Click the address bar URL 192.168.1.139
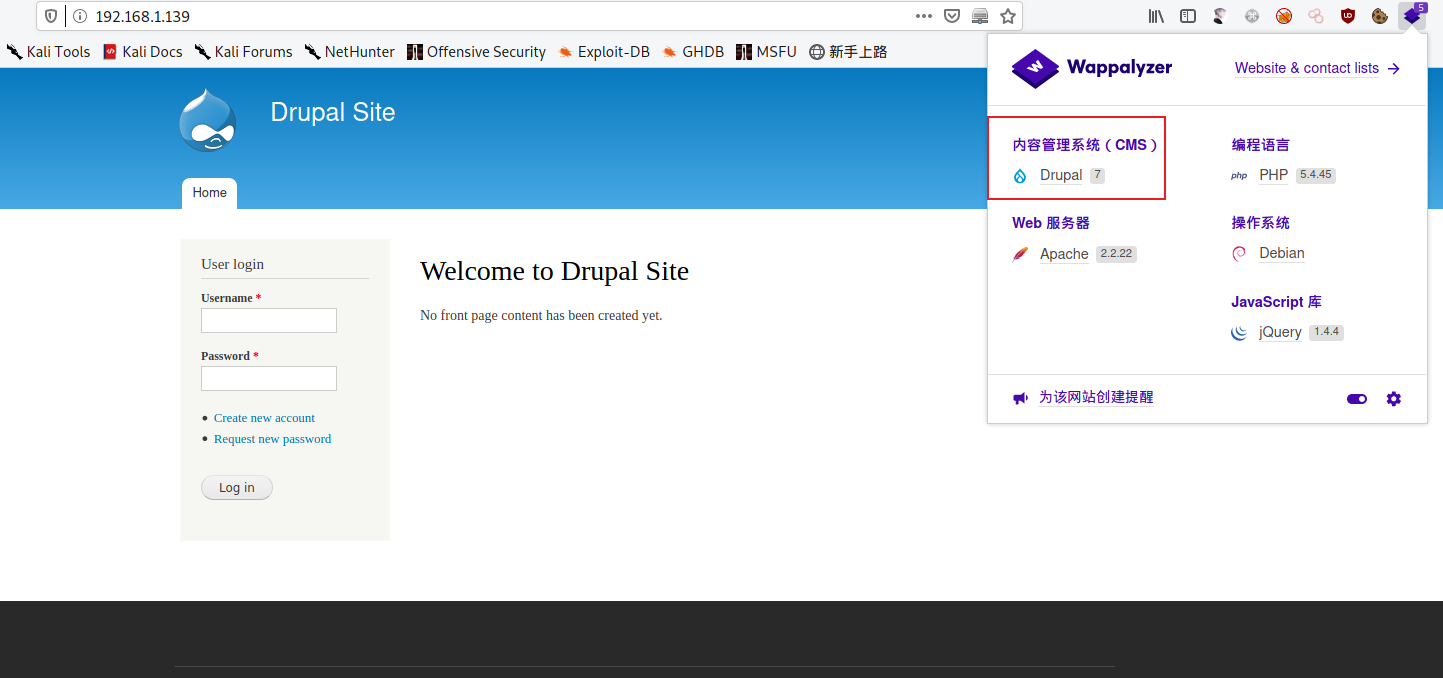This screenshot has height=678, width=1443. coord(143,16)
